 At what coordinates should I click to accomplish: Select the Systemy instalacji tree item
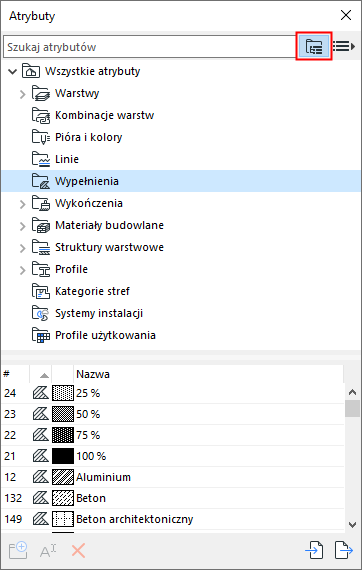pos(99,313)
